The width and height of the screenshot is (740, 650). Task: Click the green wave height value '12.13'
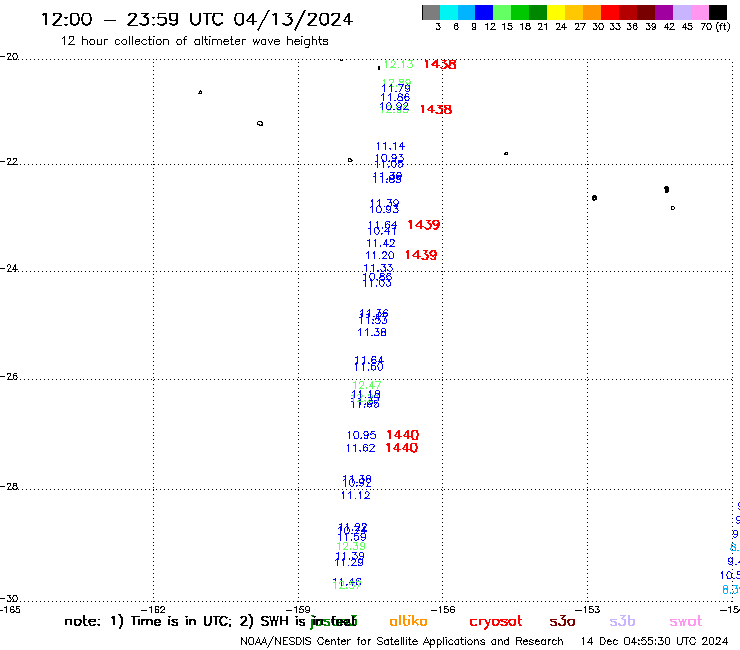(398, 64)
